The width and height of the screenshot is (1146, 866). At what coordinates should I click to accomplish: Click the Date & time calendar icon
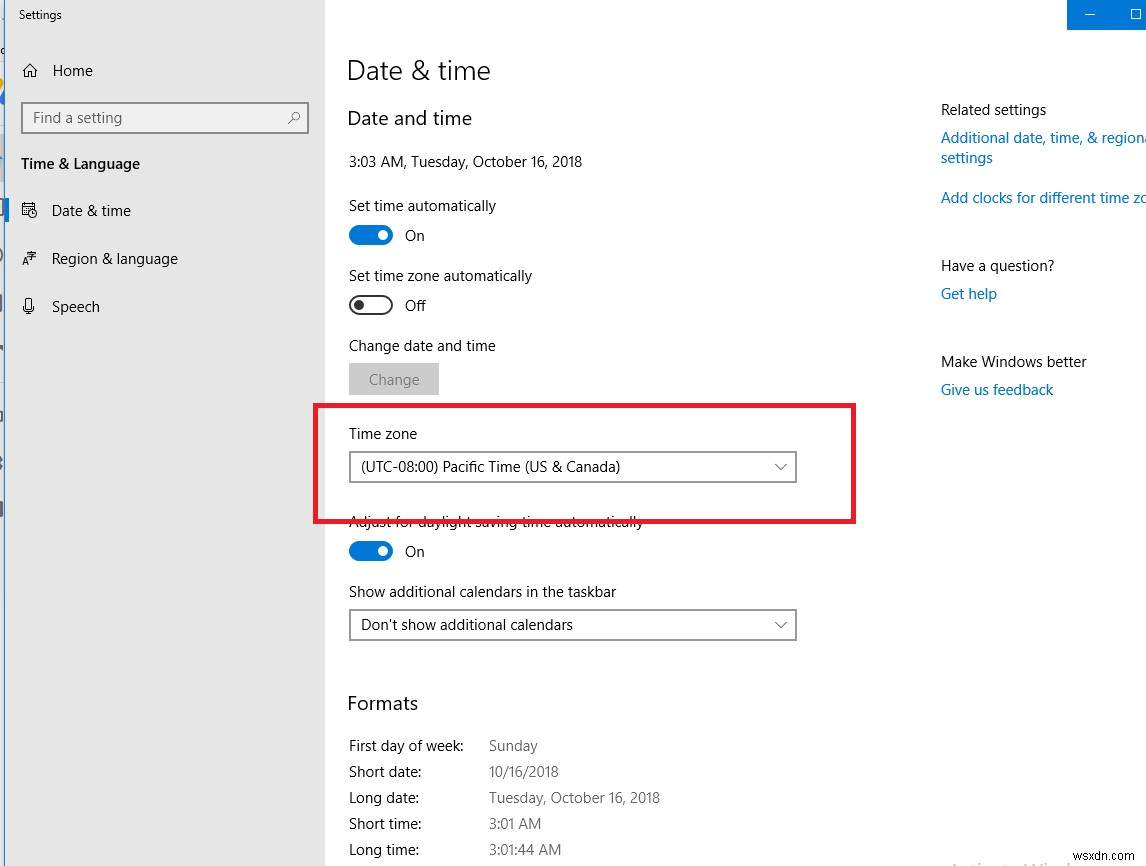[31, 210]
